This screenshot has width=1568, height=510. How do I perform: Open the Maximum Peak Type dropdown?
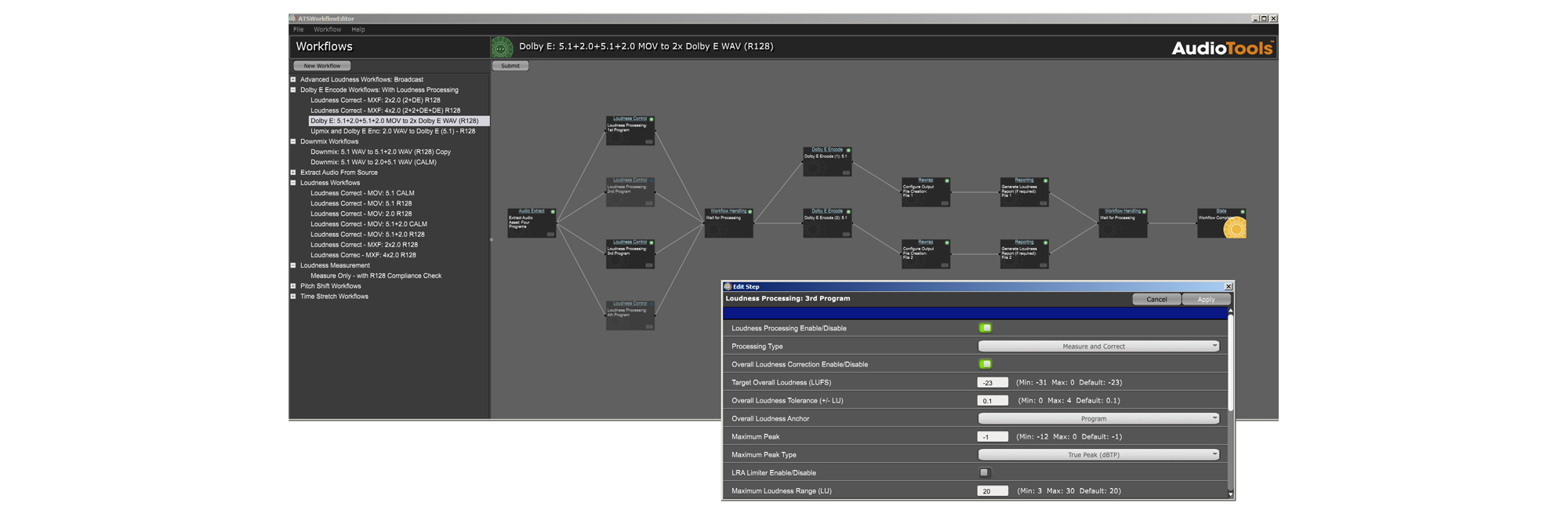click(1098, 454)
